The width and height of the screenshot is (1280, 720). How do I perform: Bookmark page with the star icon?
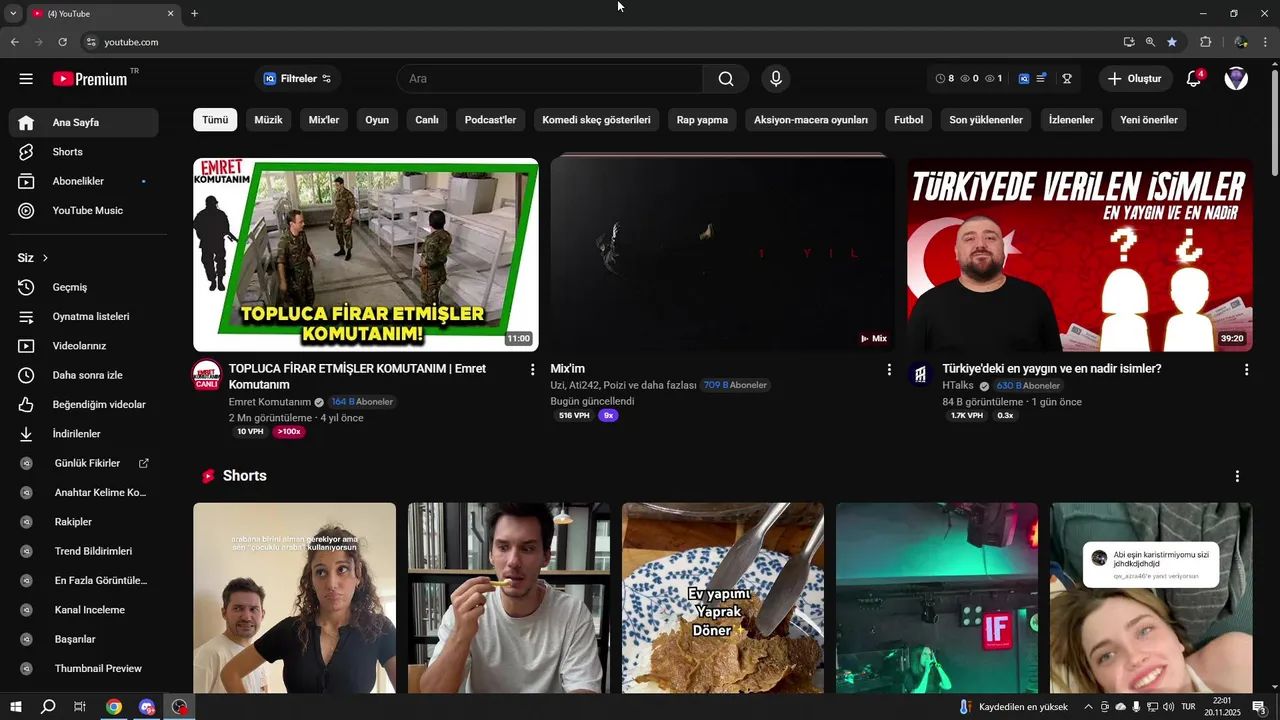coord(1172,42)
